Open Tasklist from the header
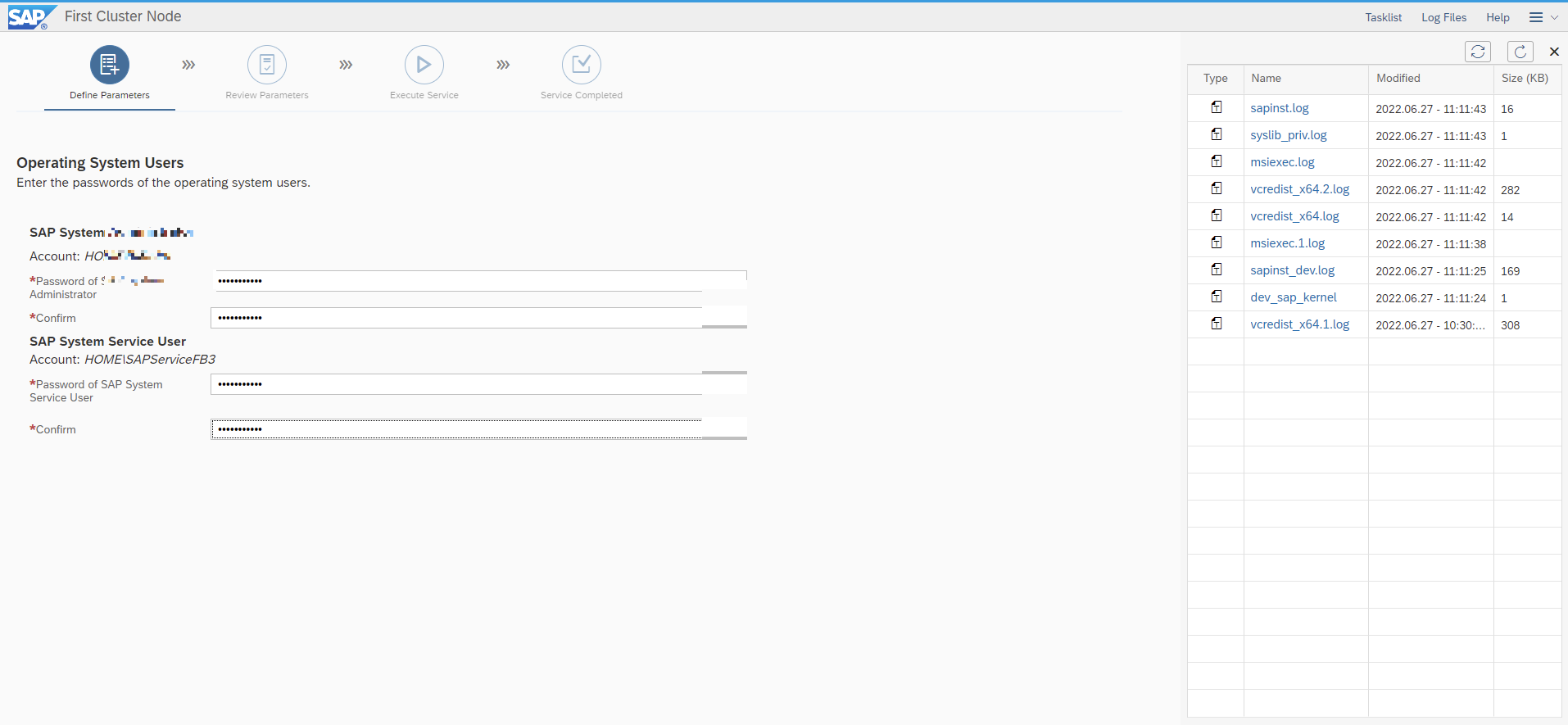The height and width of the screenshot is (725, 1568). pyautogui.click(x=1383, y=17)
